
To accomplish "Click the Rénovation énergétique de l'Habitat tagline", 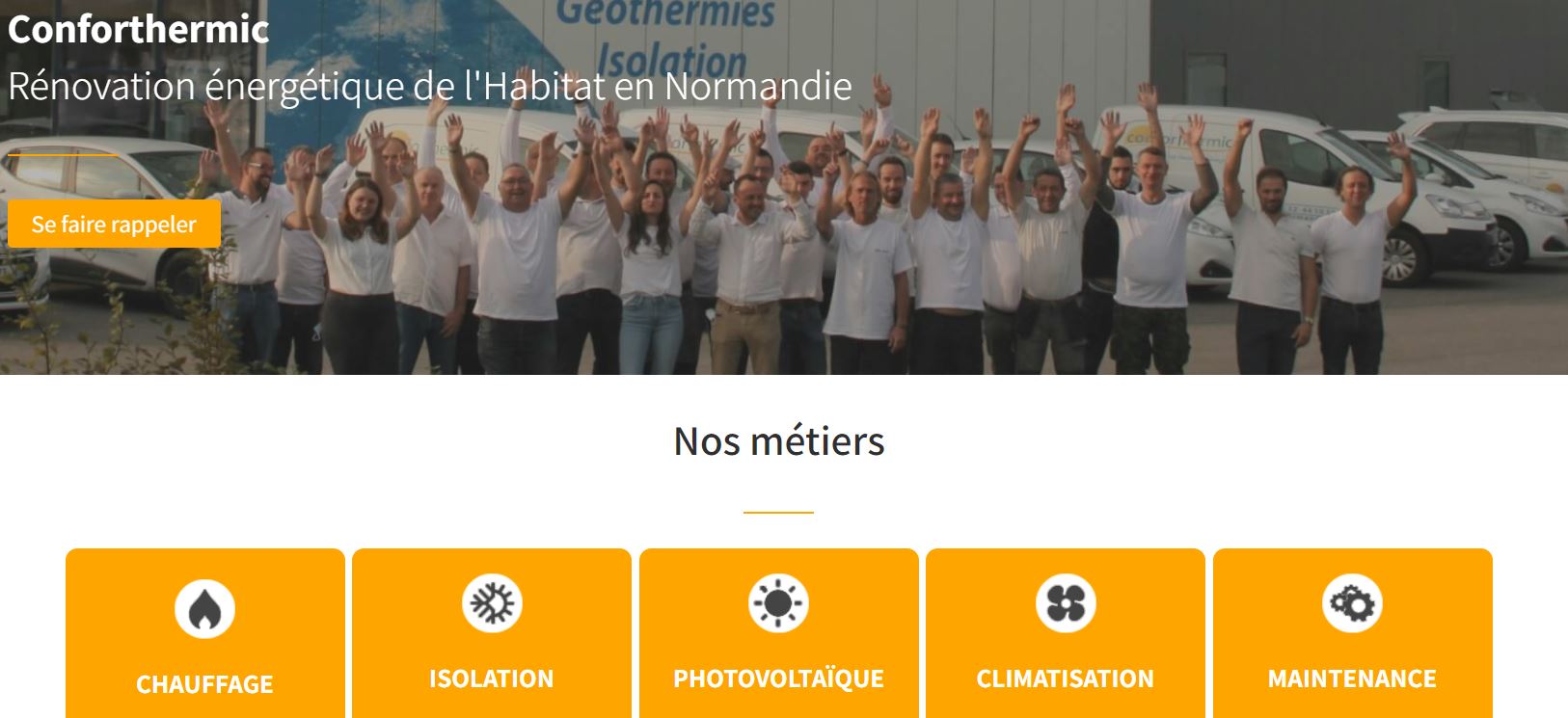I will point(430,87).
